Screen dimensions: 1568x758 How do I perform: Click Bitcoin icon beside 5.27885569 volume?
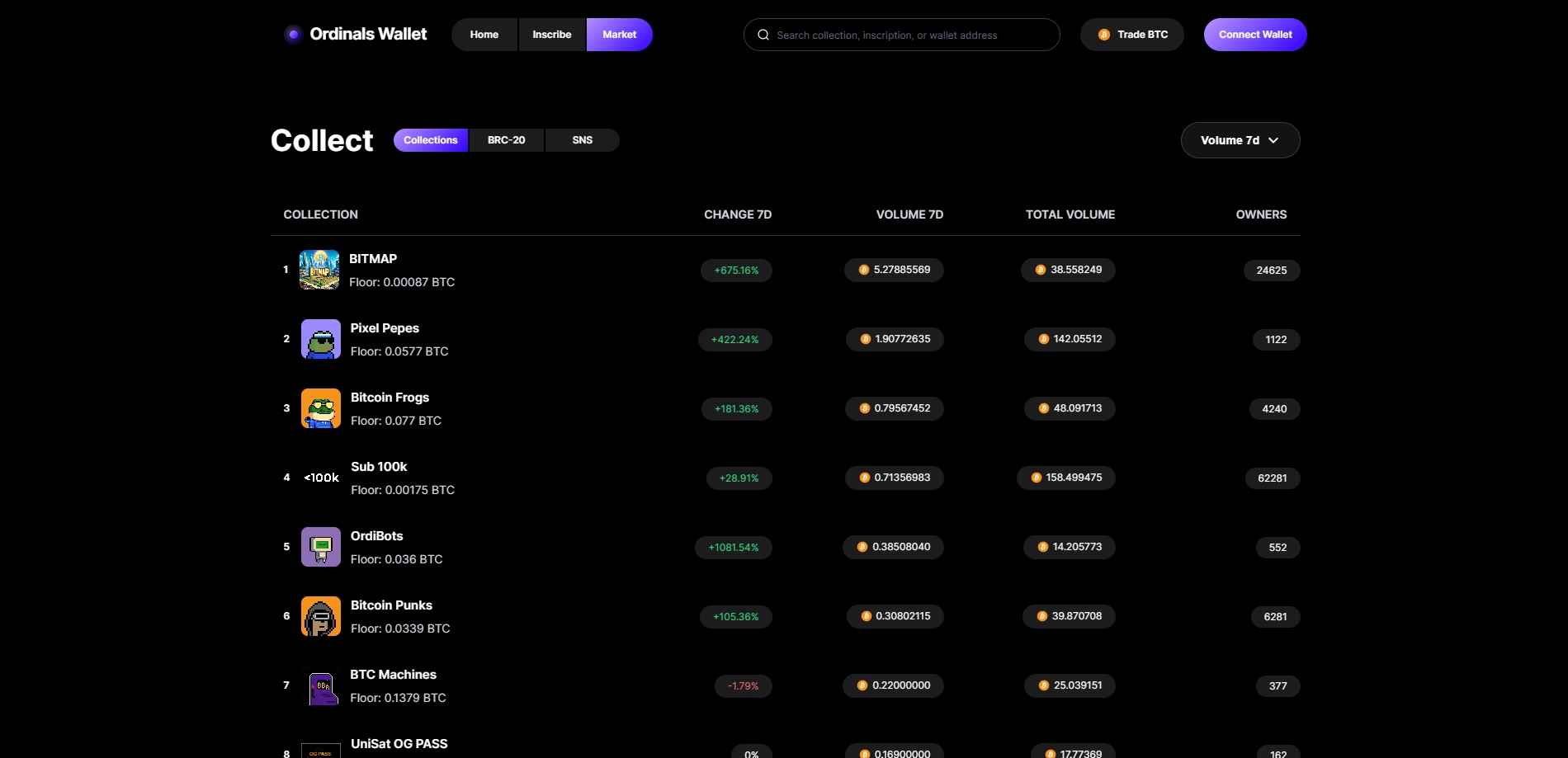click(864, 270)
